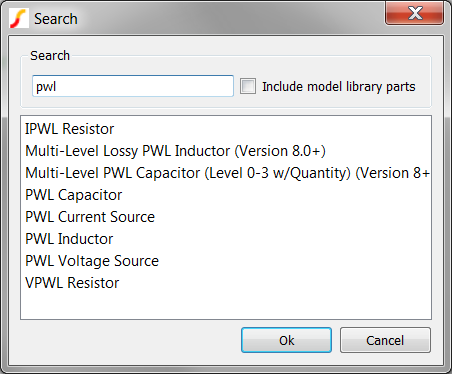Click the Search group box label
This screenshot has width=452, height=374.
(x=50, y=55)
